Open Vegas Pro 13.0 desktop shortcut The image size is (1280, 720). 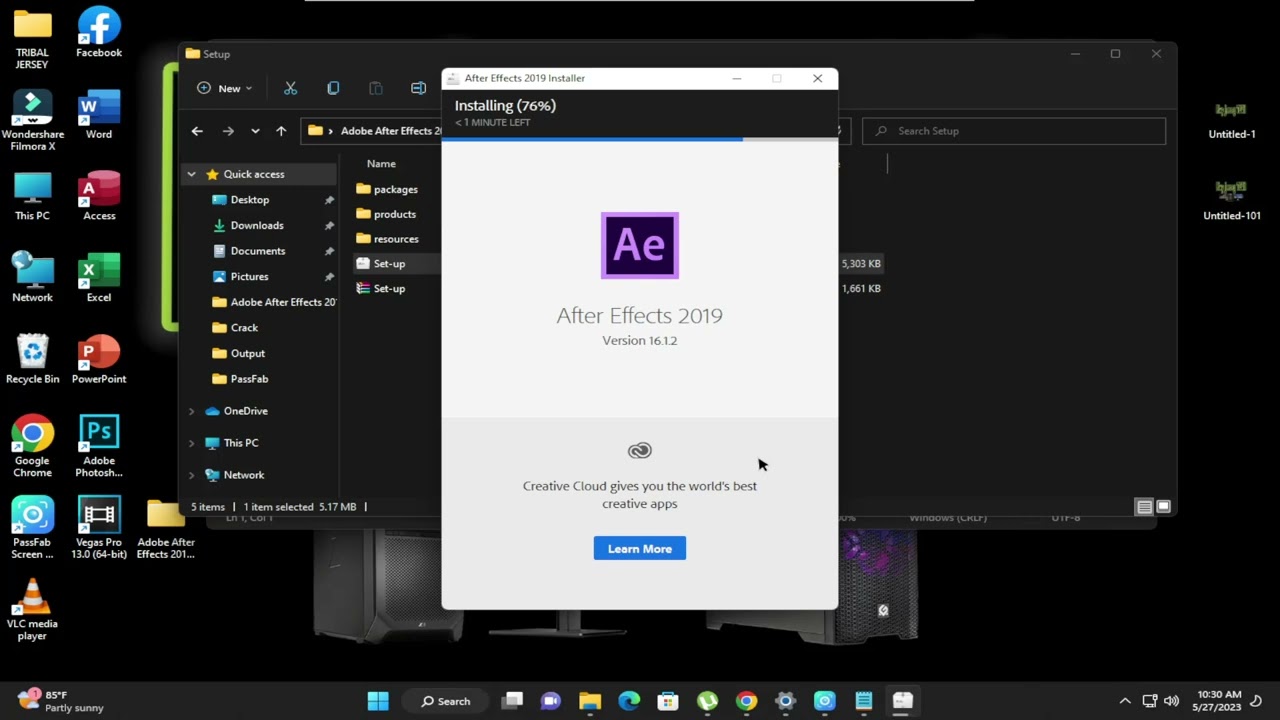pos(99,528)
